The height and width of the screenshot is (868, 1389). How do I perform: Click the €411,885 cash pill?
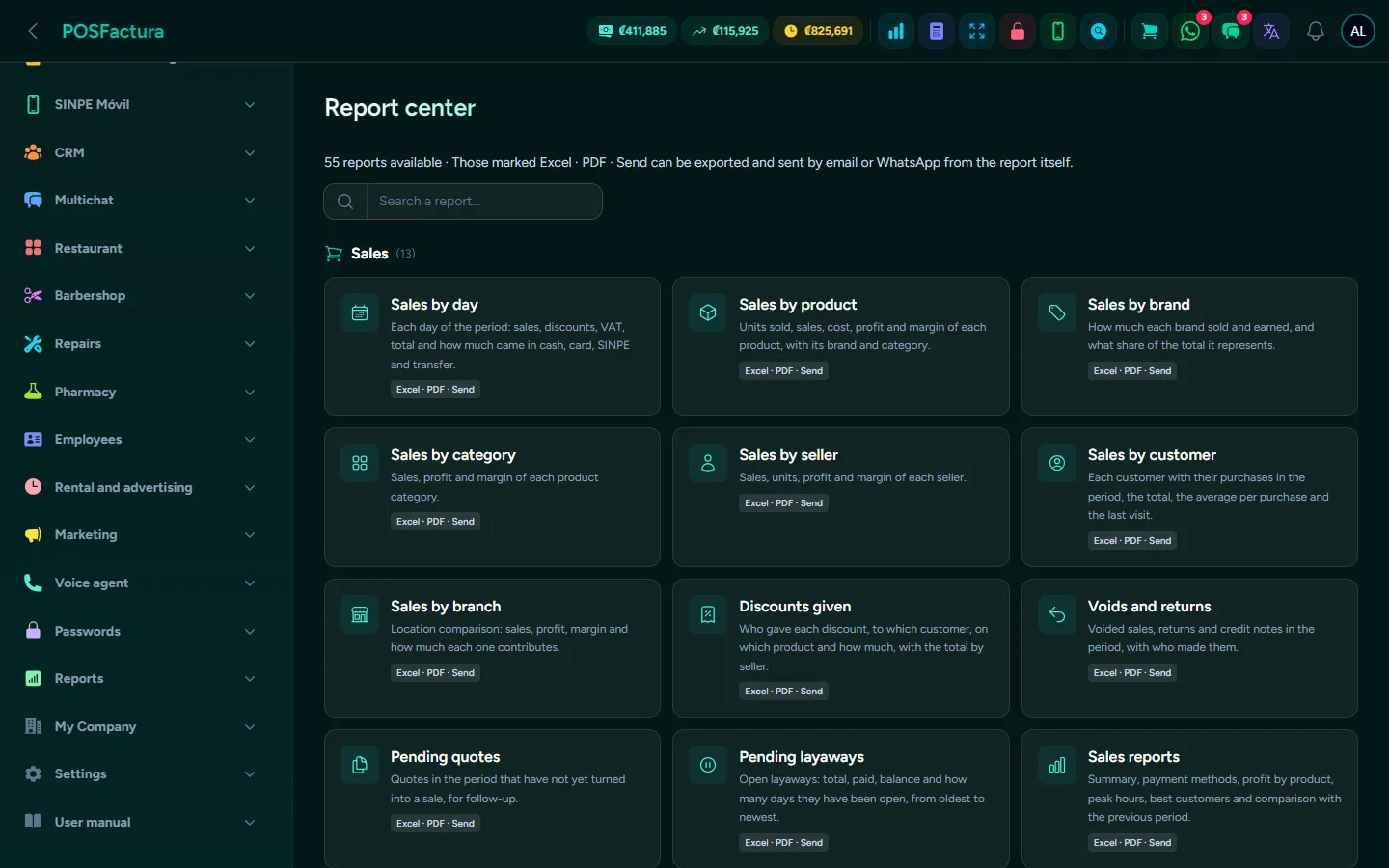coord(633,31)
